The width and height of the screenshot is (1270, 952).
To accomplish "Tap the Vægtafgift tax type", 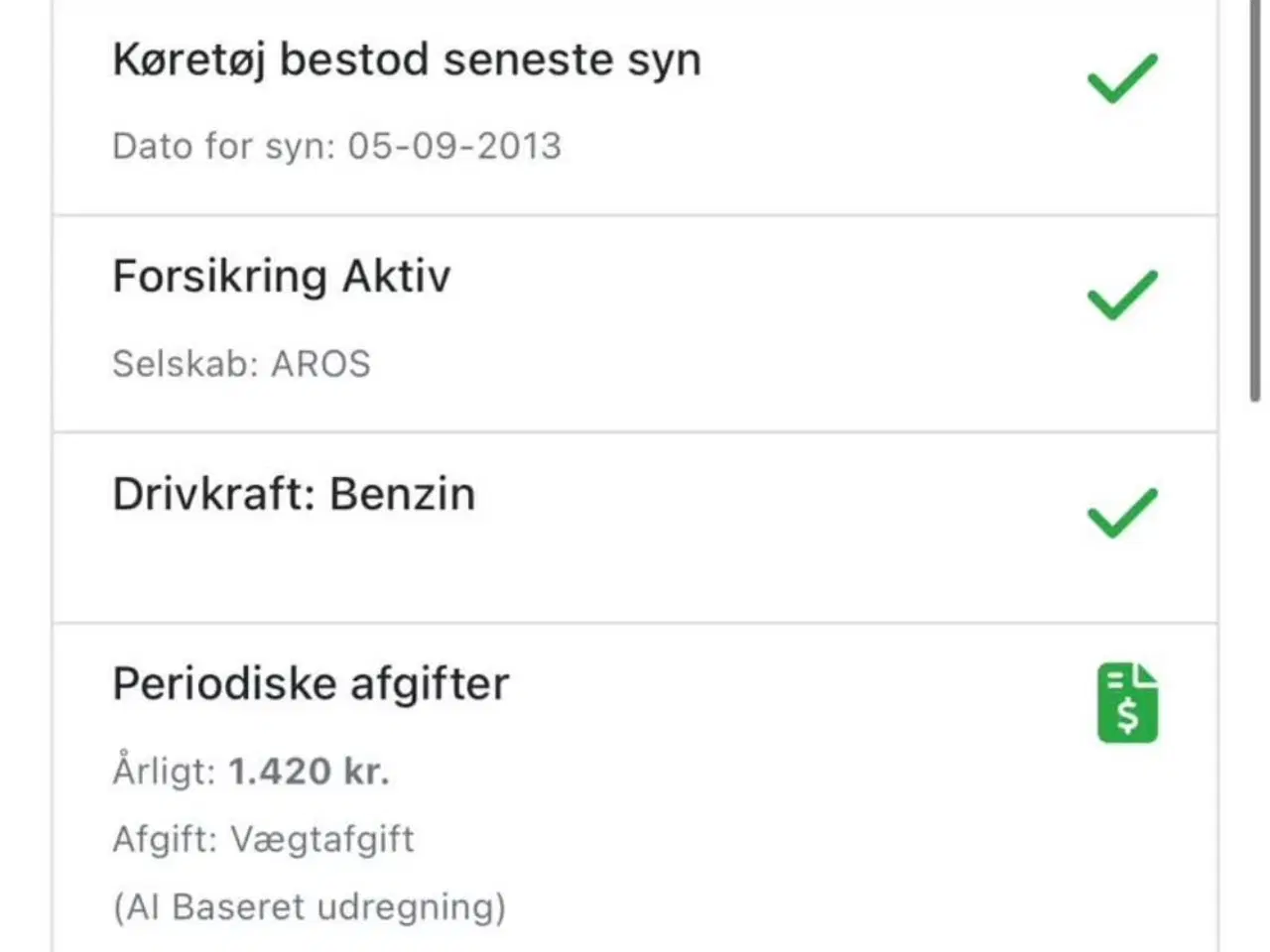I will [322, 840].
